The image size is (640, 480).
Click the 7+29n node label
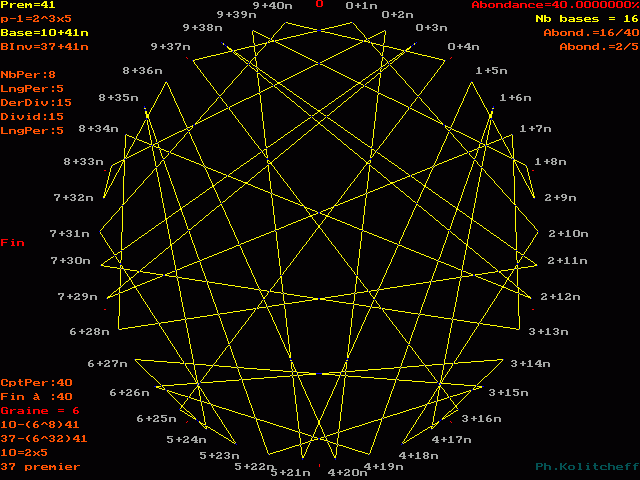(77, 297)
